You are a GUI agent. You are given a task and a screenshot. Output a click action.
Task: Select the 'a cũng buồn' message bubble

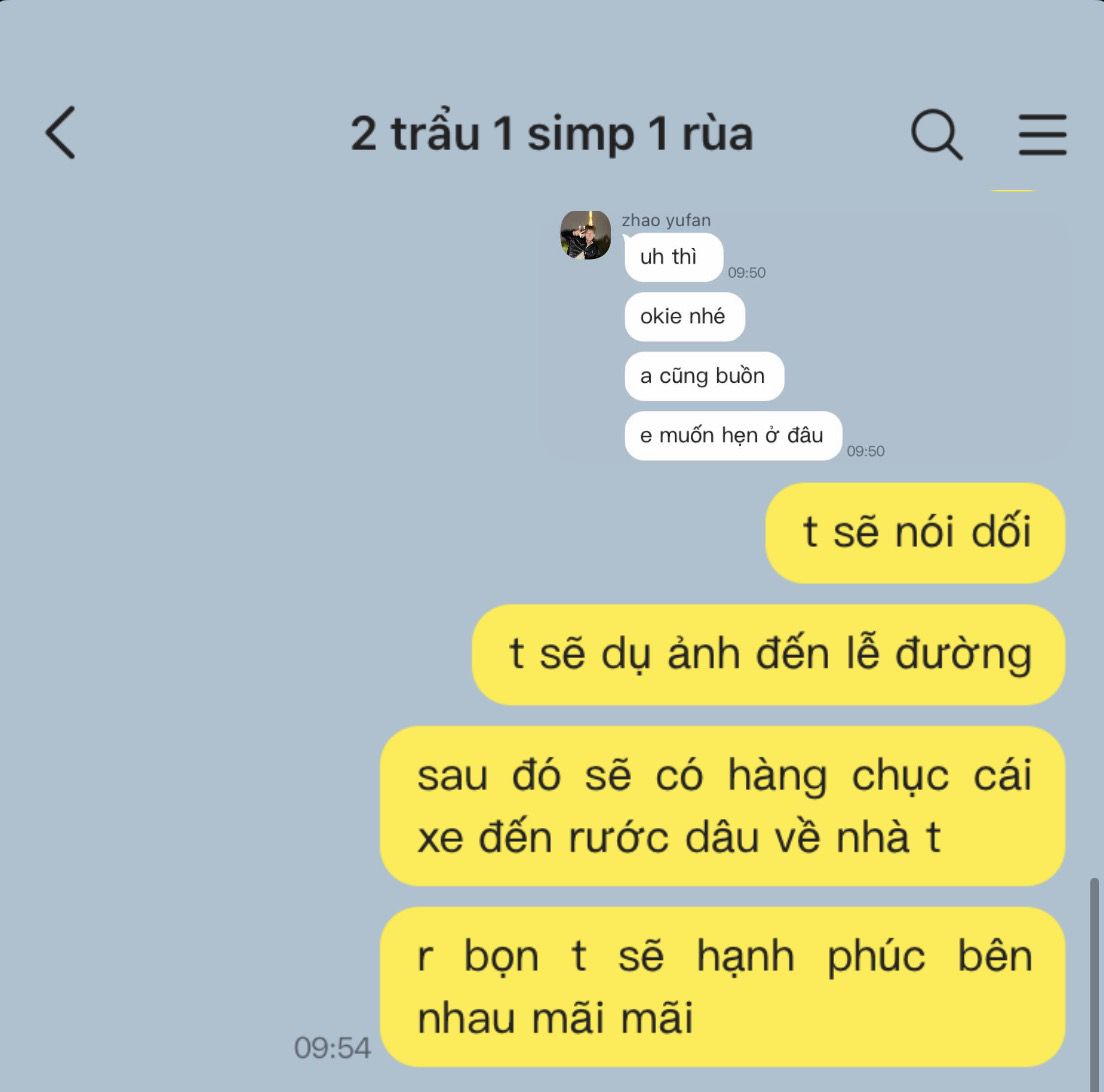click(704, 376)
